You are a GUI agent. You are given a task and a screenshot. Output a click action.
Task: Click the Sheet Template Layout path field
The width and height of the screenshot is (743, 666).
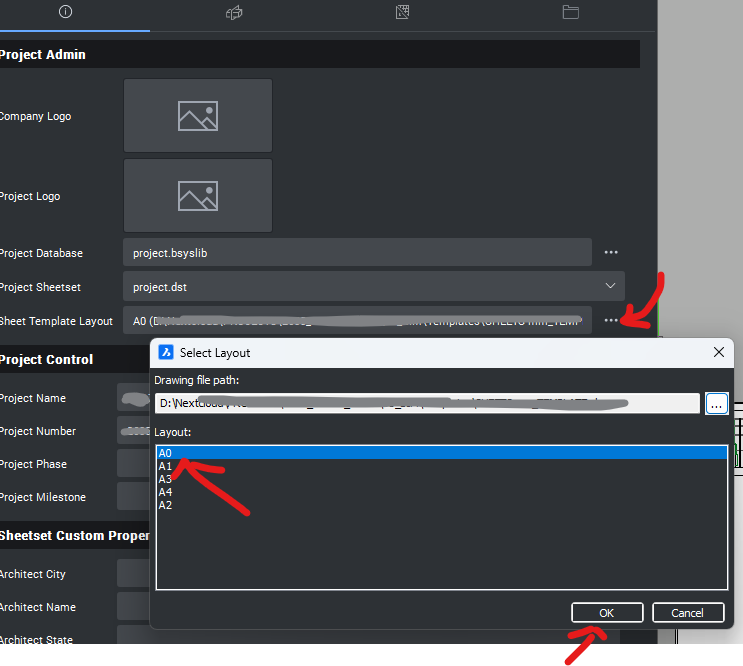pyautogui.click(x=357, y=321)
